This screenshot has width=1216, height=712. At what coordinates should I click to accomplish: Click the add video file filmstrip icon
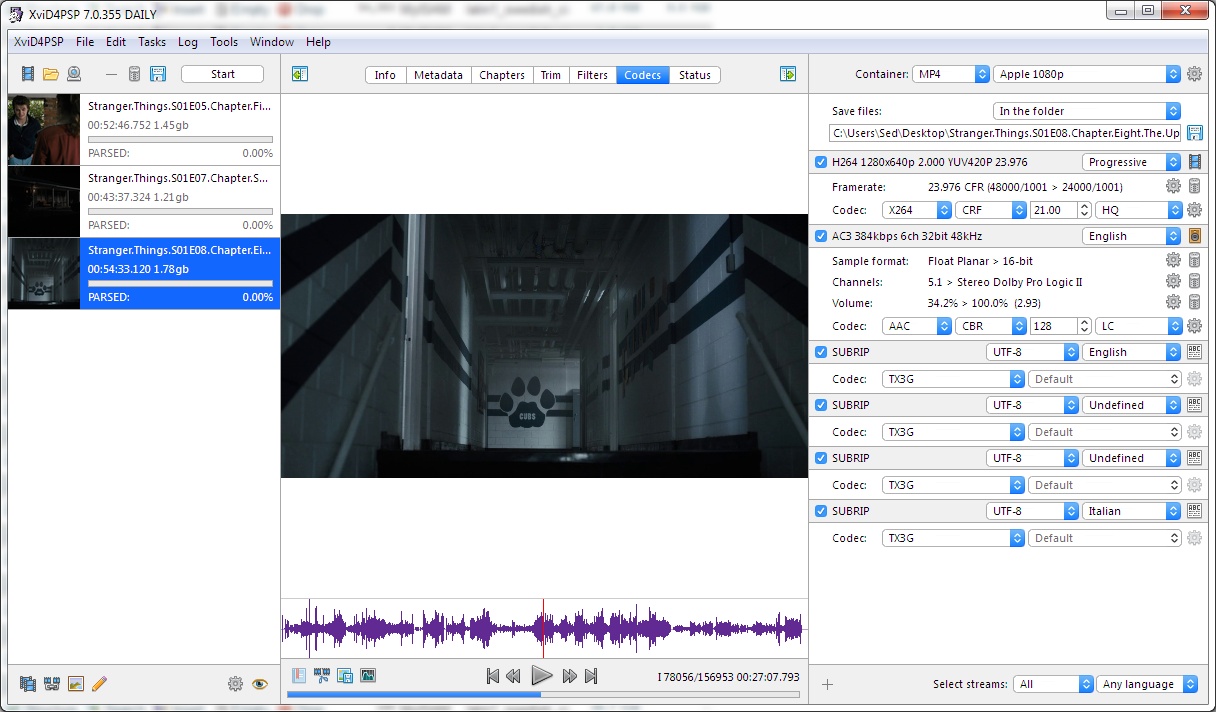pos(28,74)
